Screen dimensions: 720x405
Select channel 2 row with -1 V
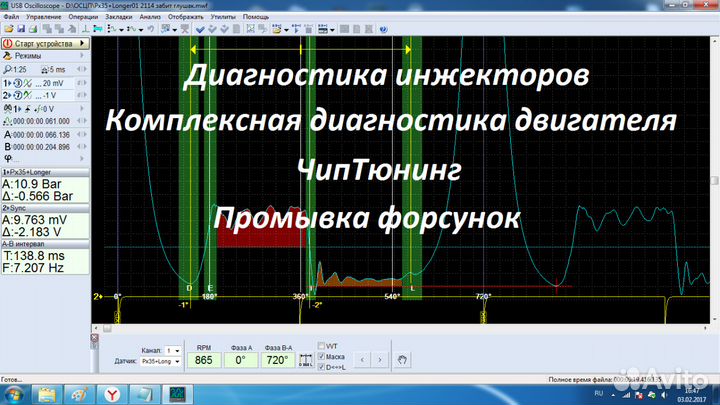point(38,96)
